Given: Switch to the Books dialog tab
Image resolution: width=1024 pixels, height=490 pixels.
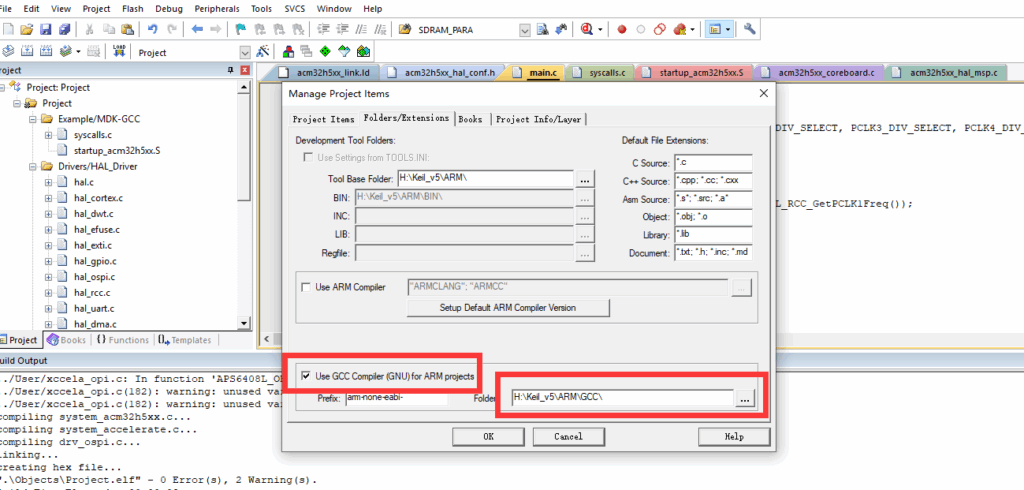Looking at the screenshot, I should (470, 120).
